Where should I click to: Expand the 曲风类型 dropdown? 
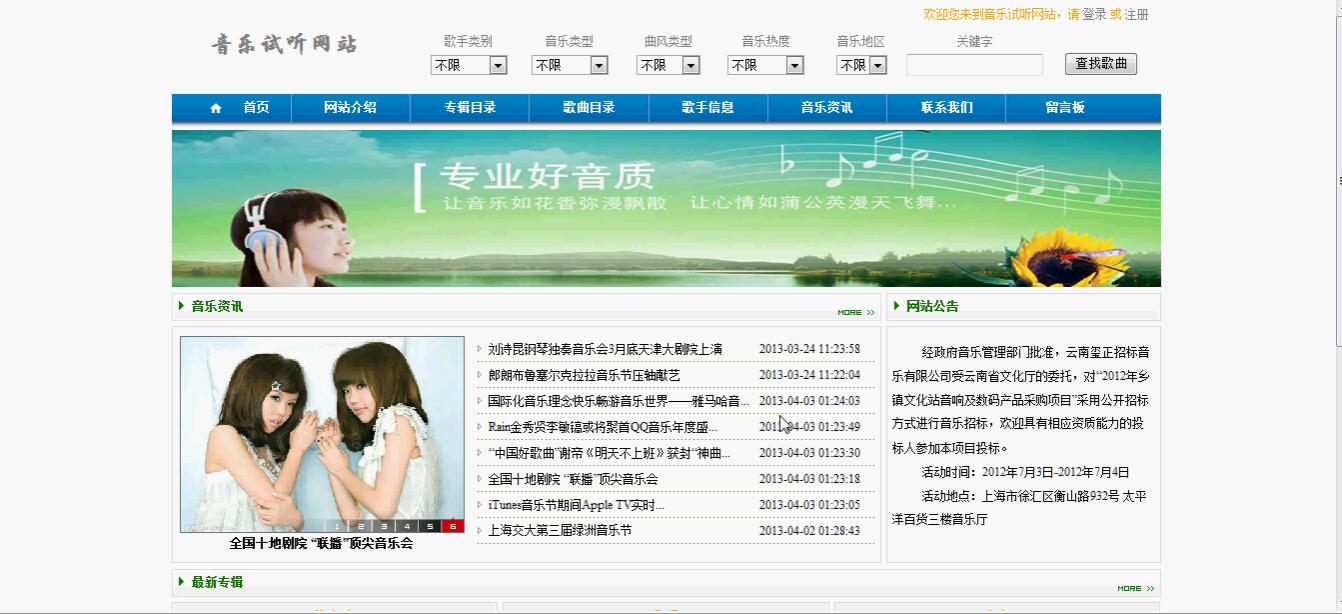(668, 65)
